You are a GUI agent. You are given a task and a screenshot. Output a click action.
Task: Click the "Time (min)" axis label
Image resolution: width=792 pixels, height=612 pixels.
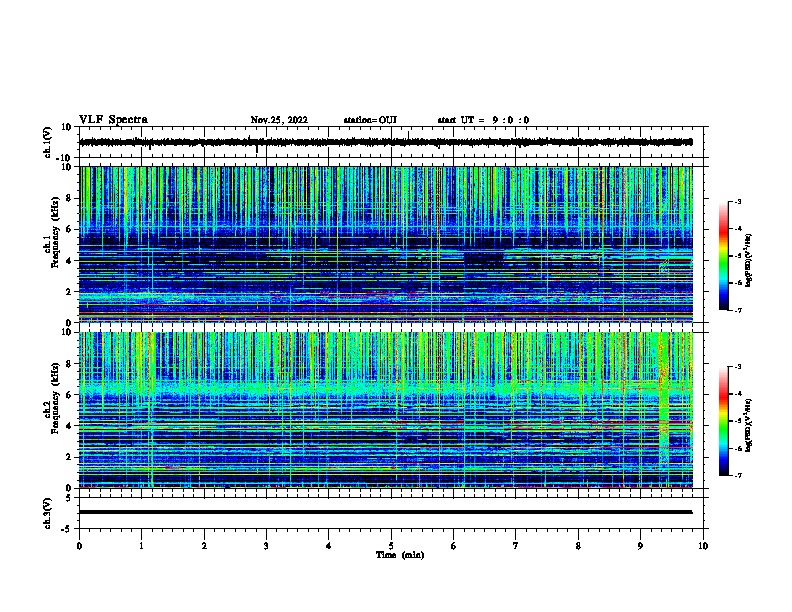coord(400,555)
